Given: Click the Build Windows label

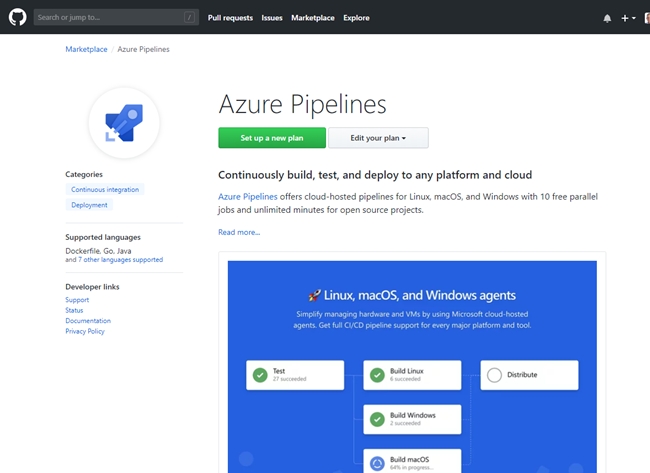Looking at the screenshot, I should click(413, 415).
